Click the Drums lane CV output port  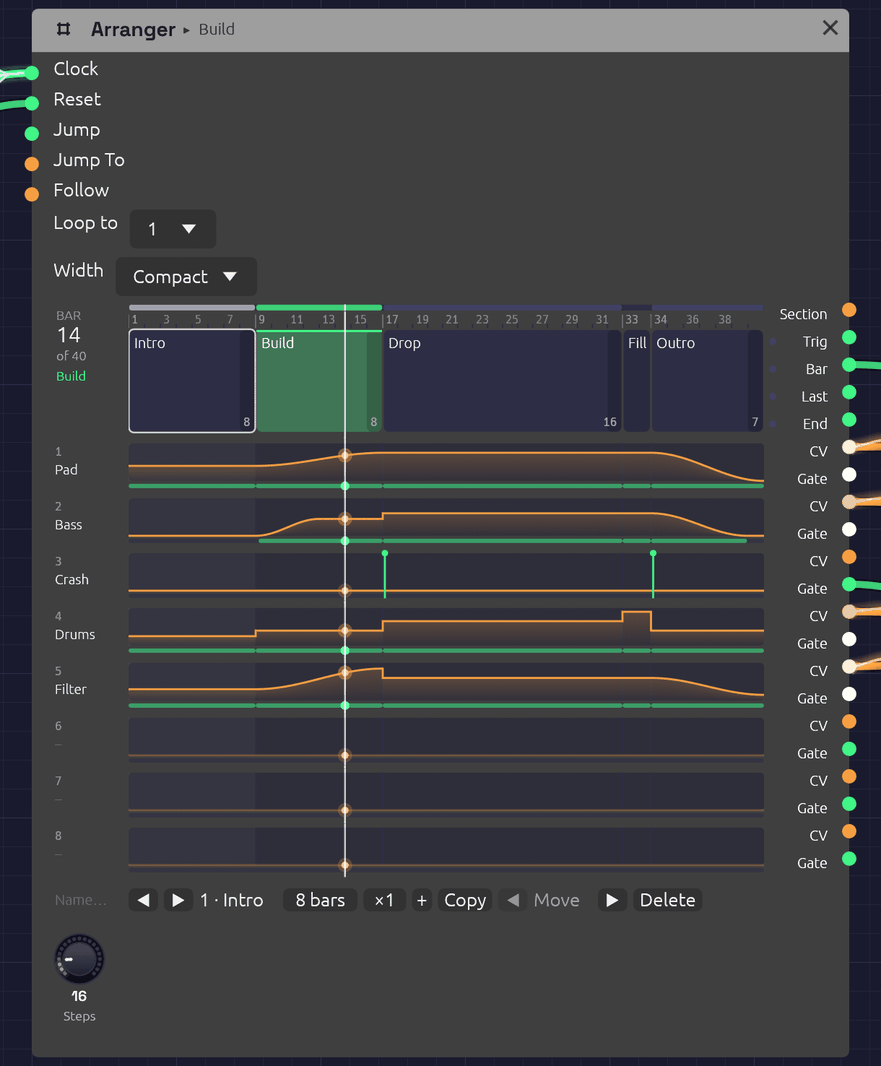click(x=849, y=612)
